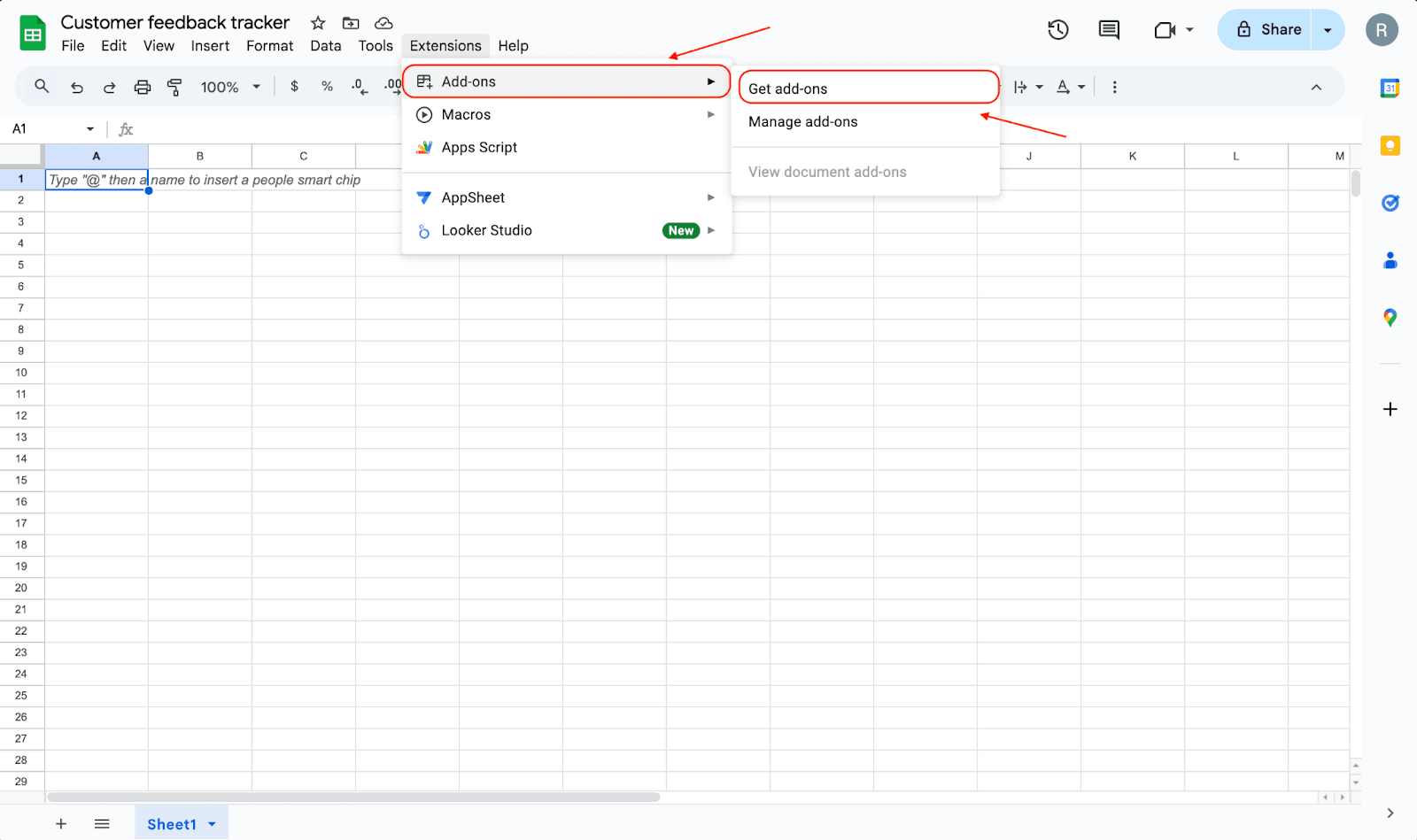Add a new sheet with plus button
1417x840 pixels.
coord(61,824)
